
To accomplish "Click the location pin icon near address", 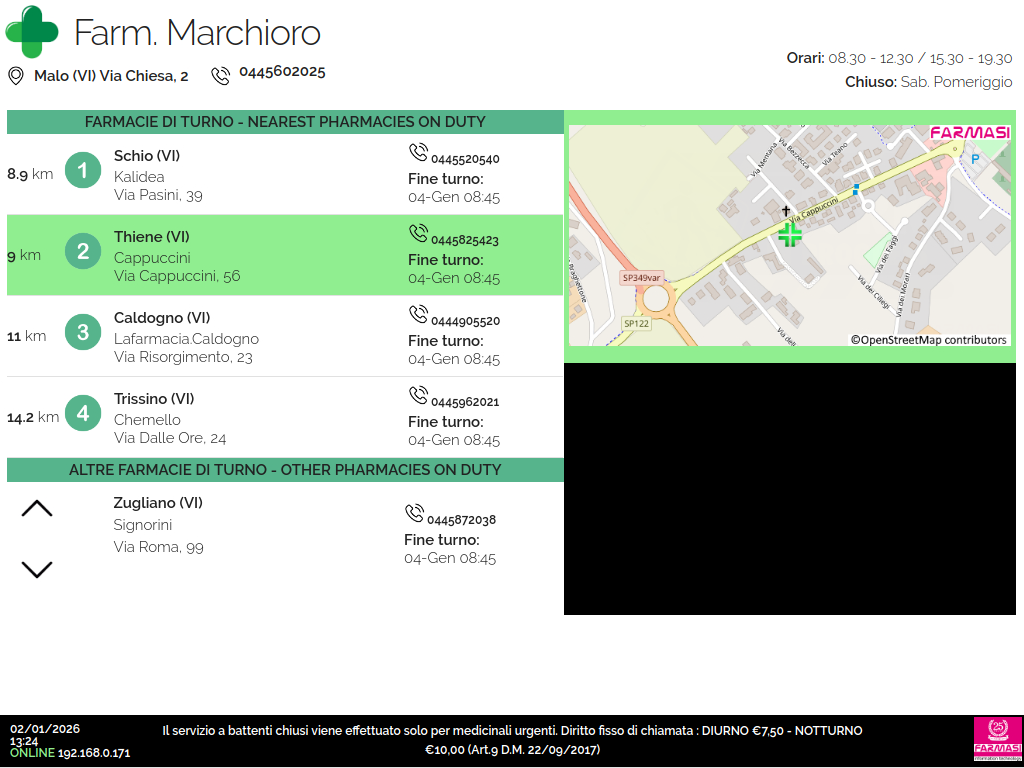I will click(x=16, y=76).
